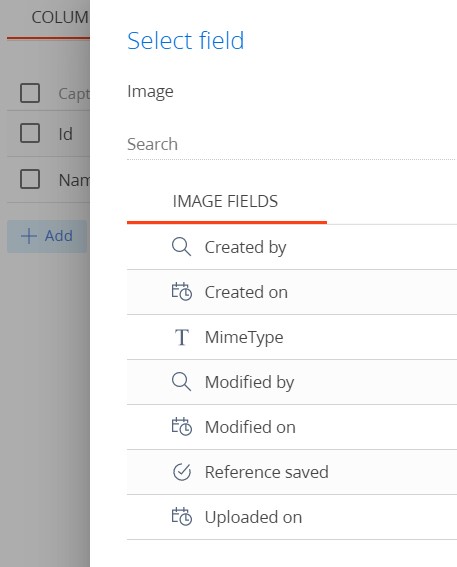
Task: Click the plus icon on Add button
Action: [x=29, y=236]
